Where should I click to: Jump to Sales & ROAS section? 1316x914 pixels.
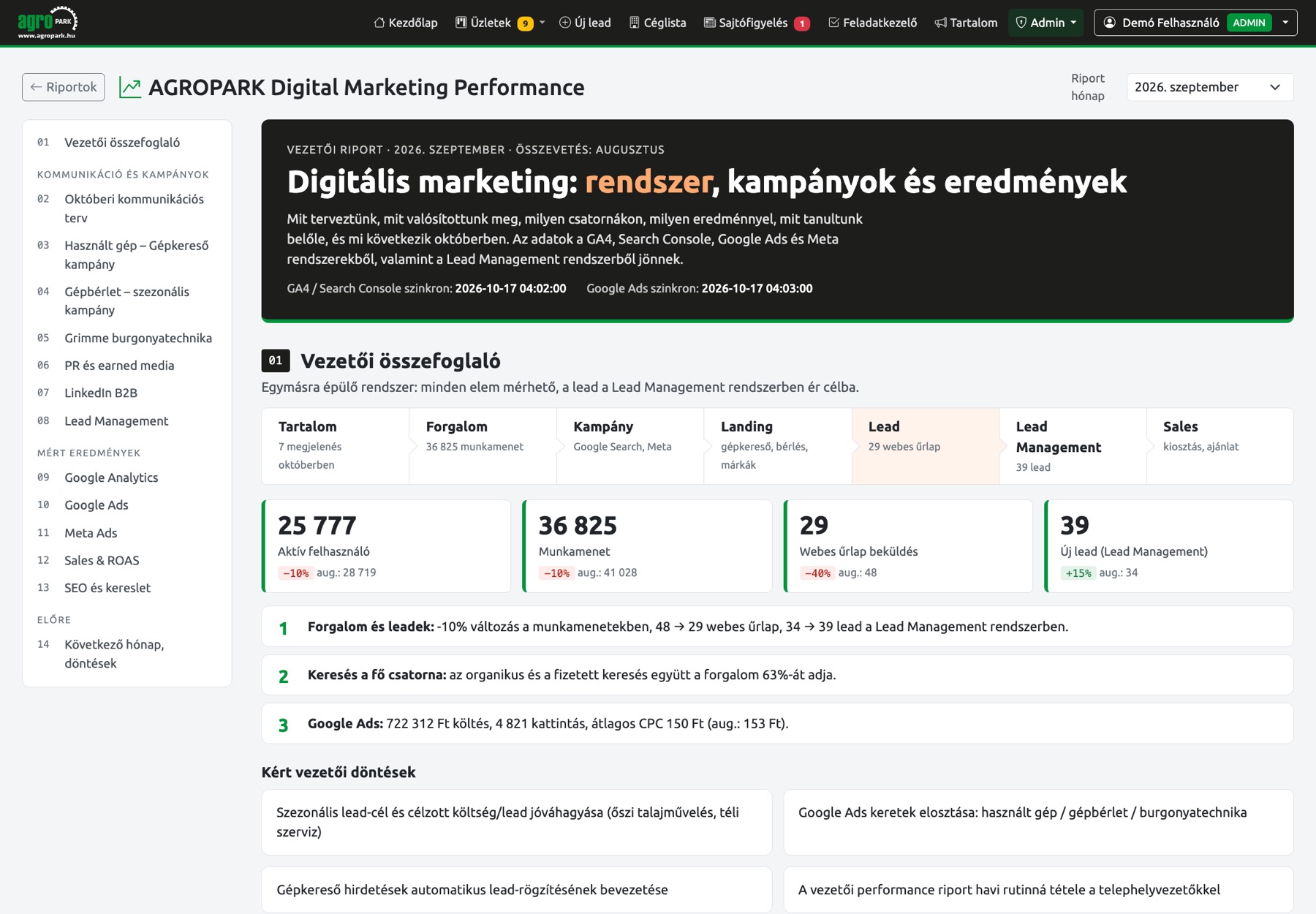click(x=127, y=560)
